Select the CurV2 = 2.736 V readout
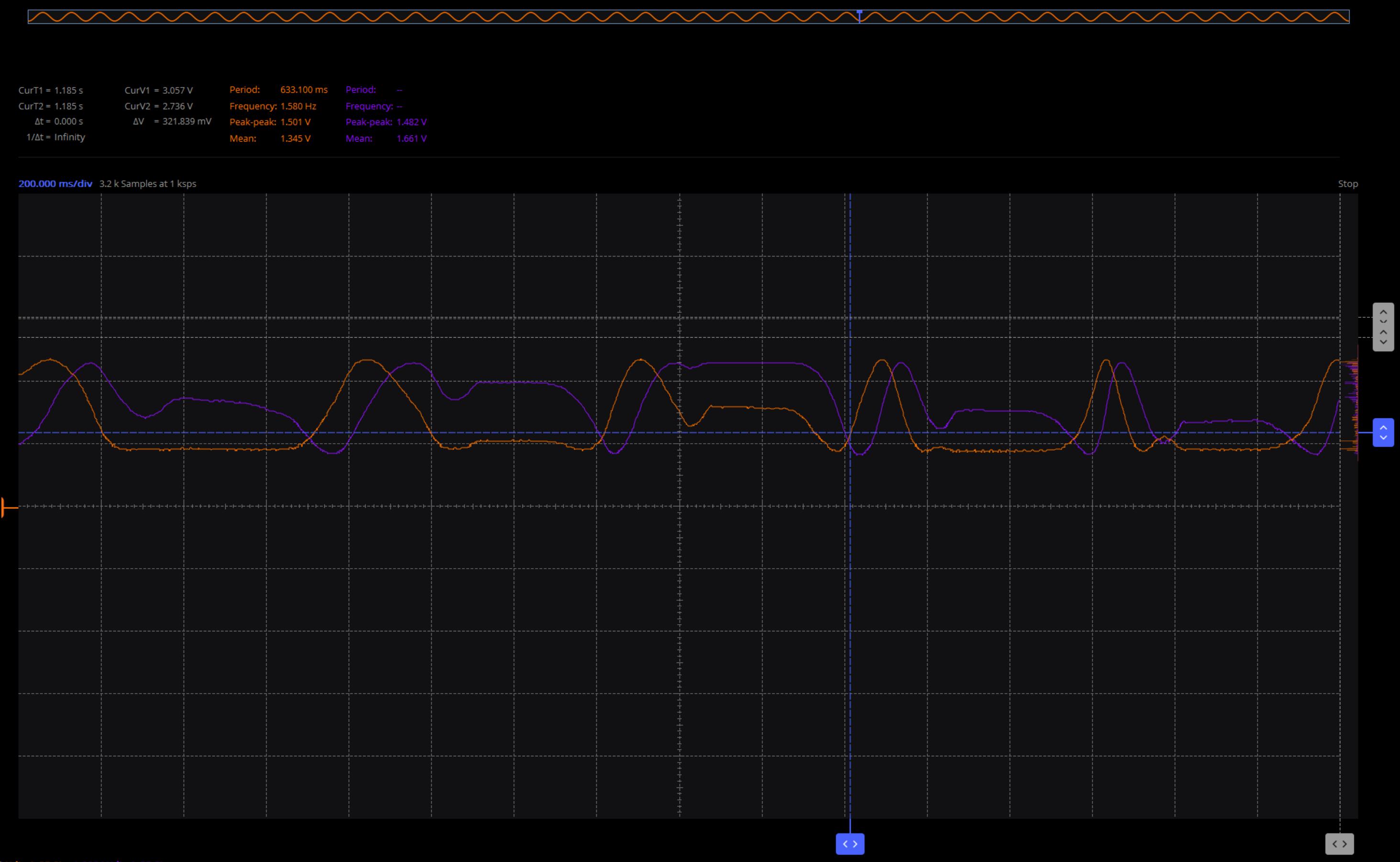 click(159, 106)
